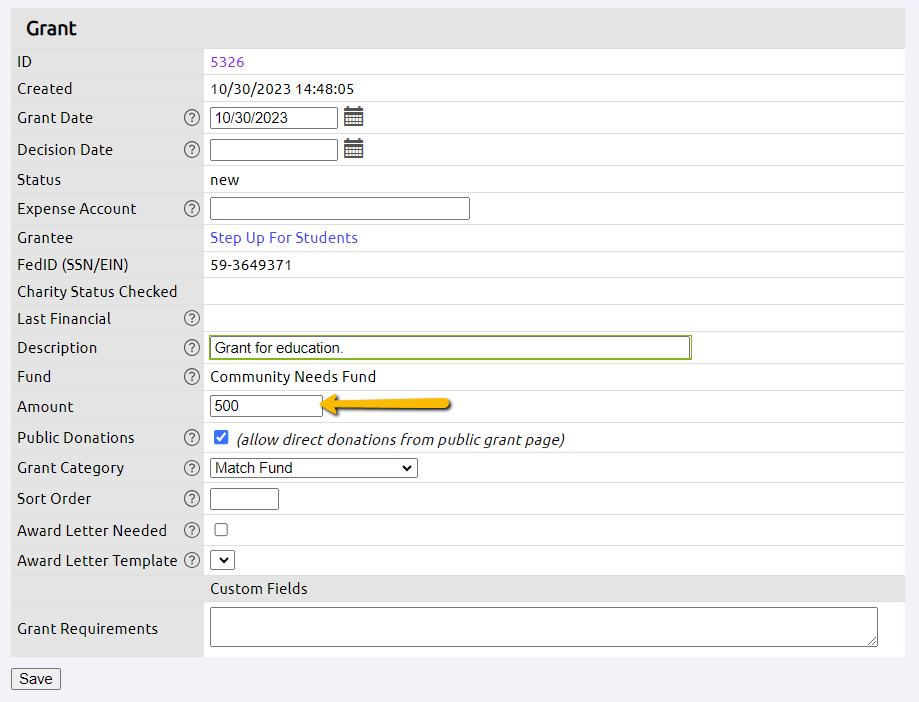Viewport: 919px width, 702px height.
Task: Show help for Grant Category
Action: tap(192, 468)
